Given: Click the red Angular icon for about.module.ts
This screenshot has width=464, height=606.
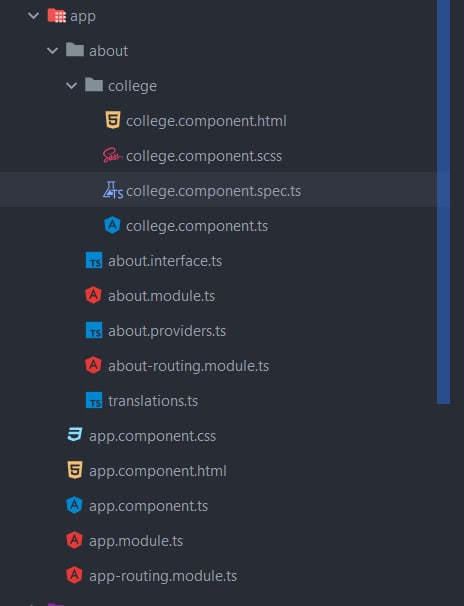Looking at the screenshot, I should click(93, 295).
